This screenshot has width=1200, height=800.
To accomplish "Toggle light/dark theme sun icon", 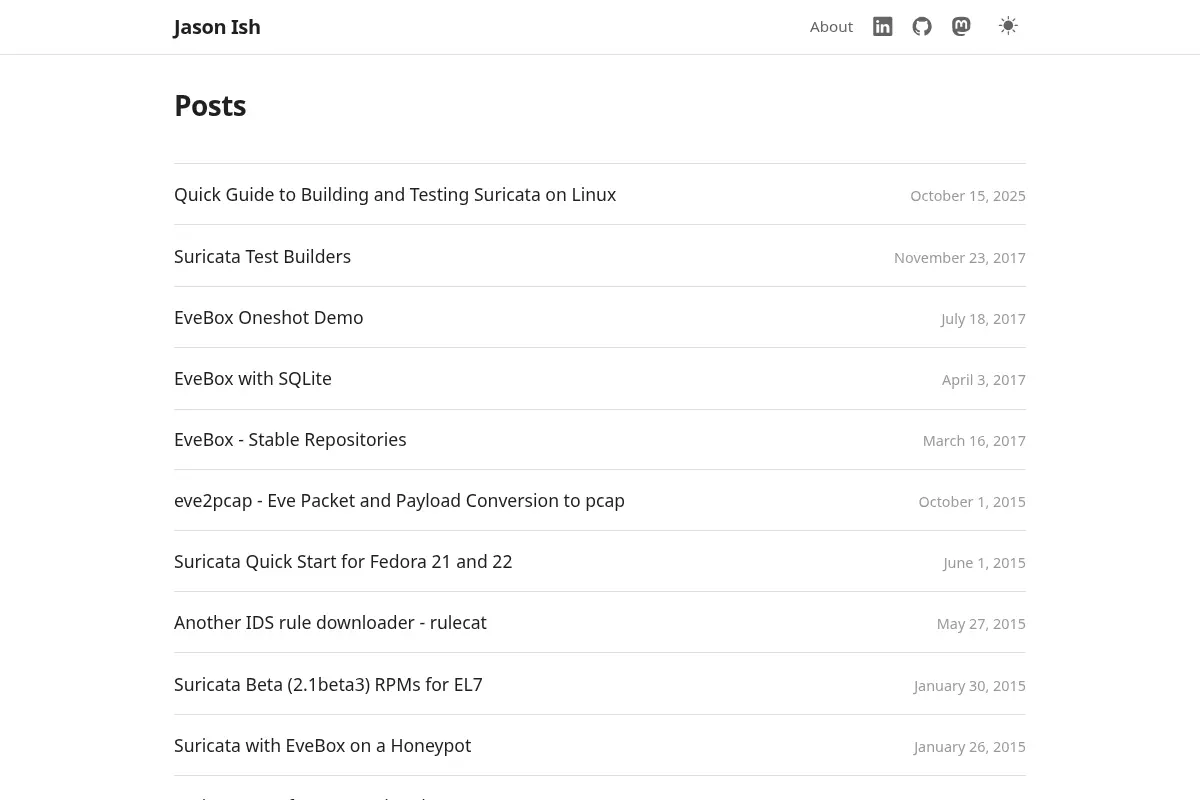I will [1008, 26].
